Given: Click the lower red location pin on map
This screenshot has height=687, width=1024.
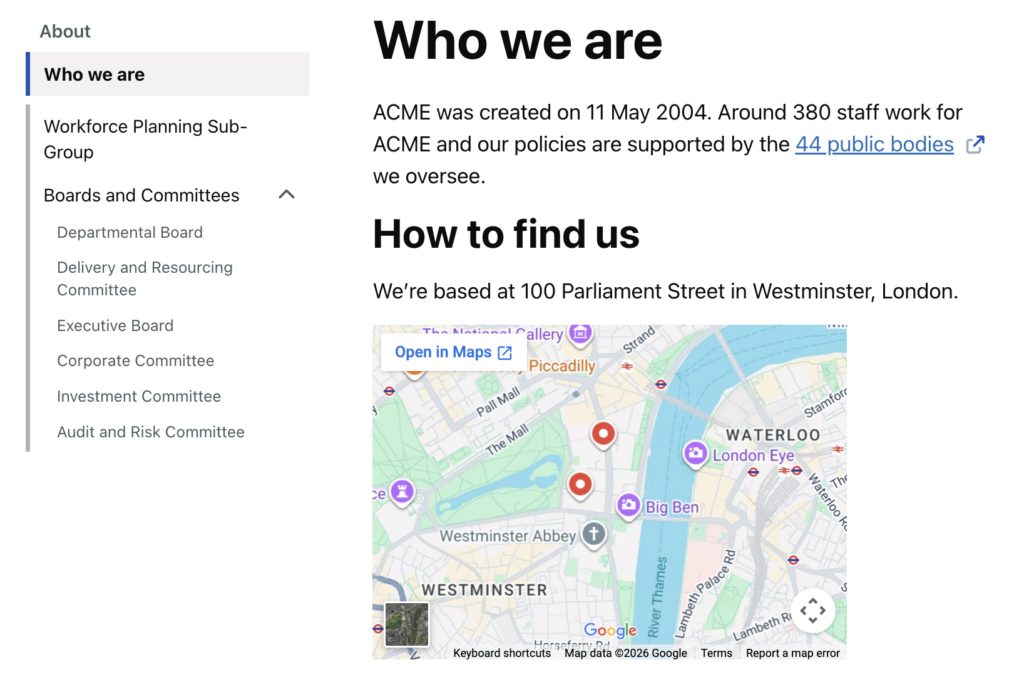Looking at the screenshot, I should pos(580,486).
